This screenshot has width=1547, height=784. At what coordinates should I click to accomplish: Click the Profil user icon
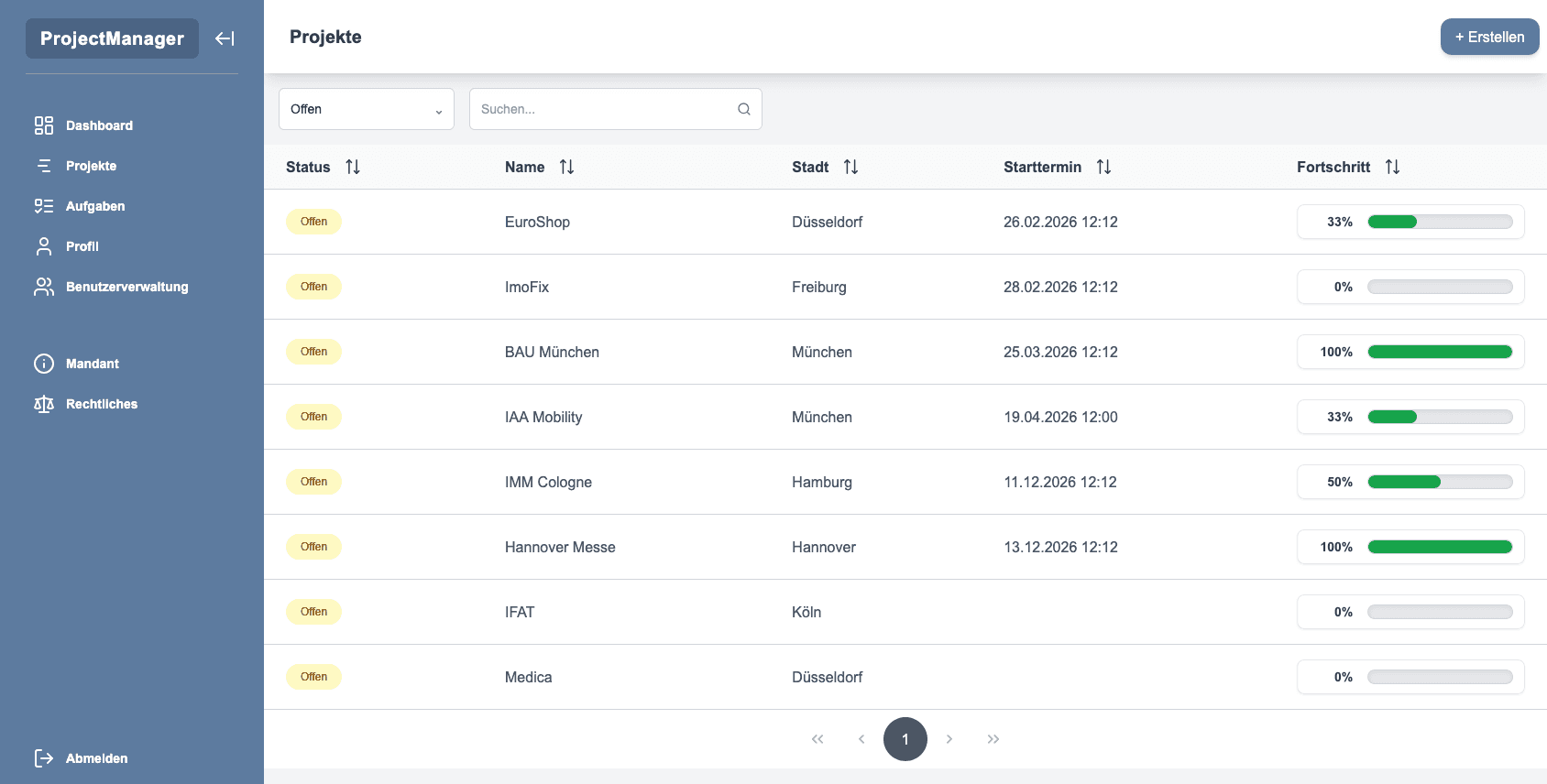tap(44, 246)
